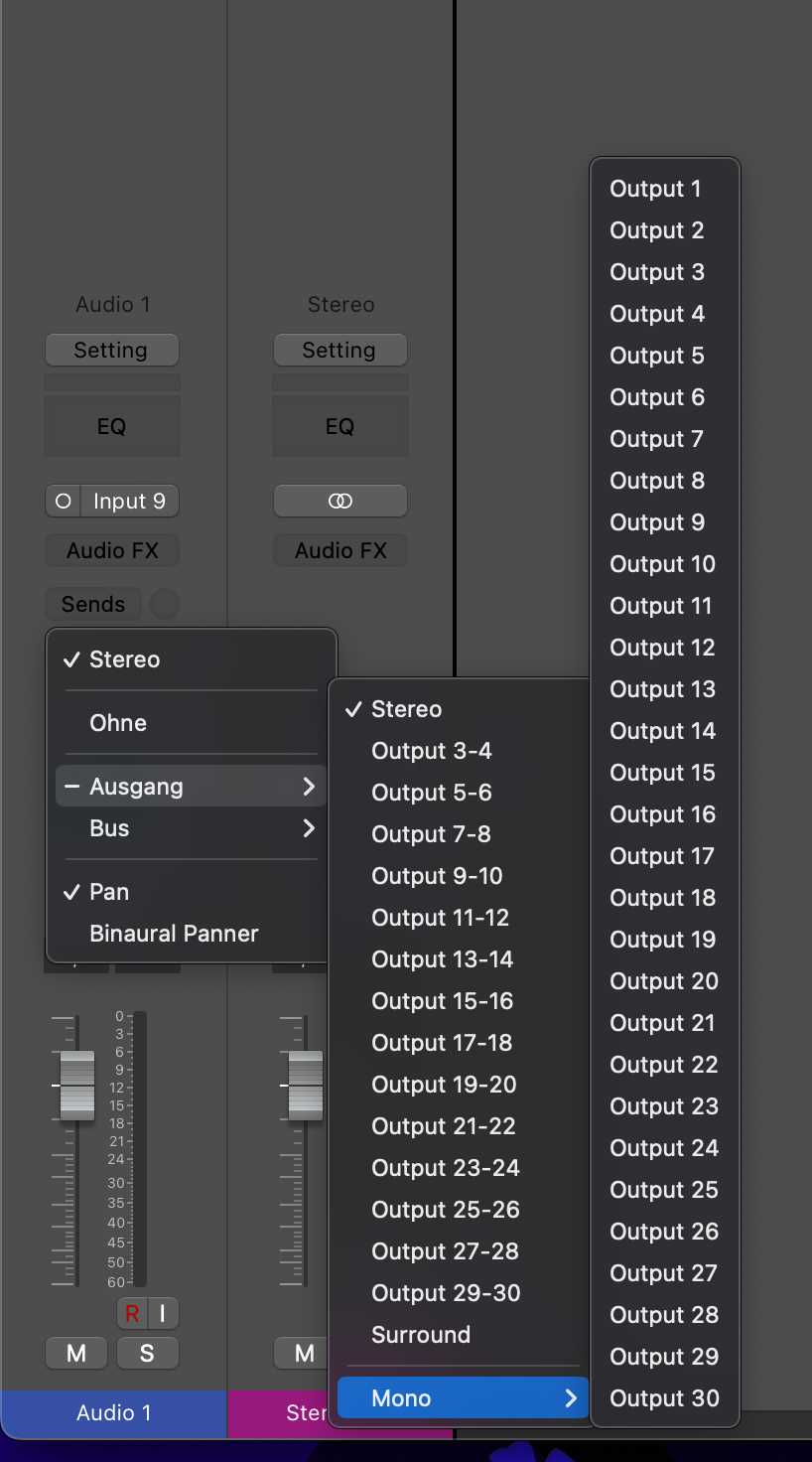The height and width of the screenshot is (1462, 812).
Task: Toggle input monitoring I button
Action: [x=163, y=1314]
